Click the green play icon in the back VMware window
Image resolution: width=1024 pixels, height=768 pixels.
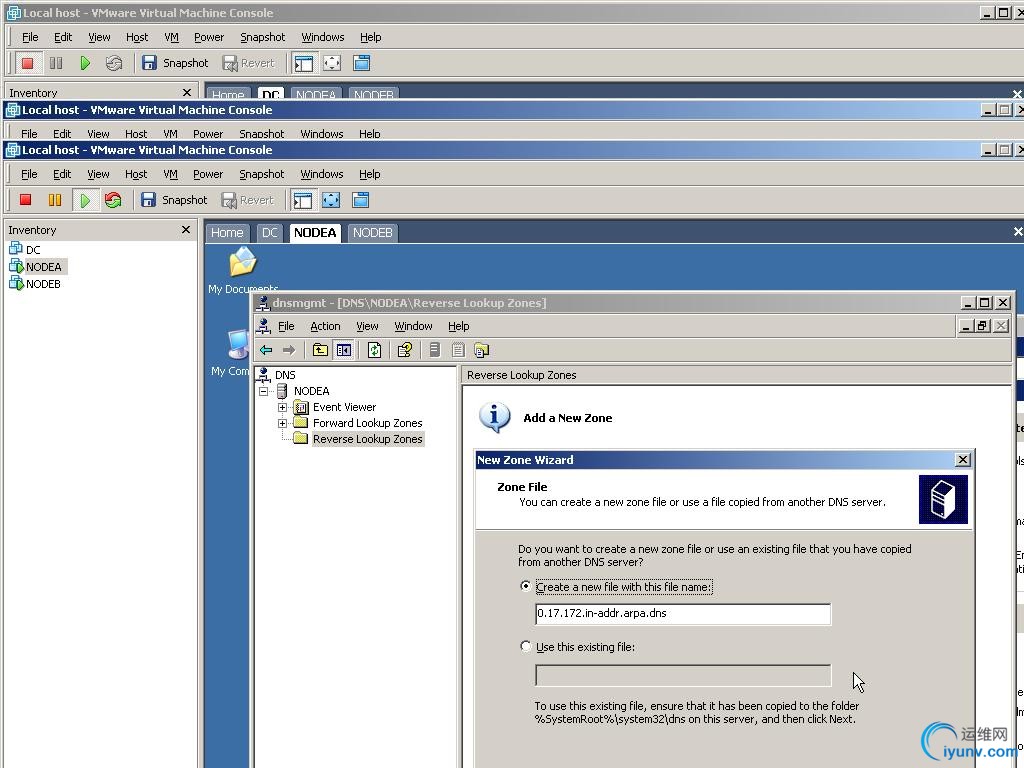[85, 63]
